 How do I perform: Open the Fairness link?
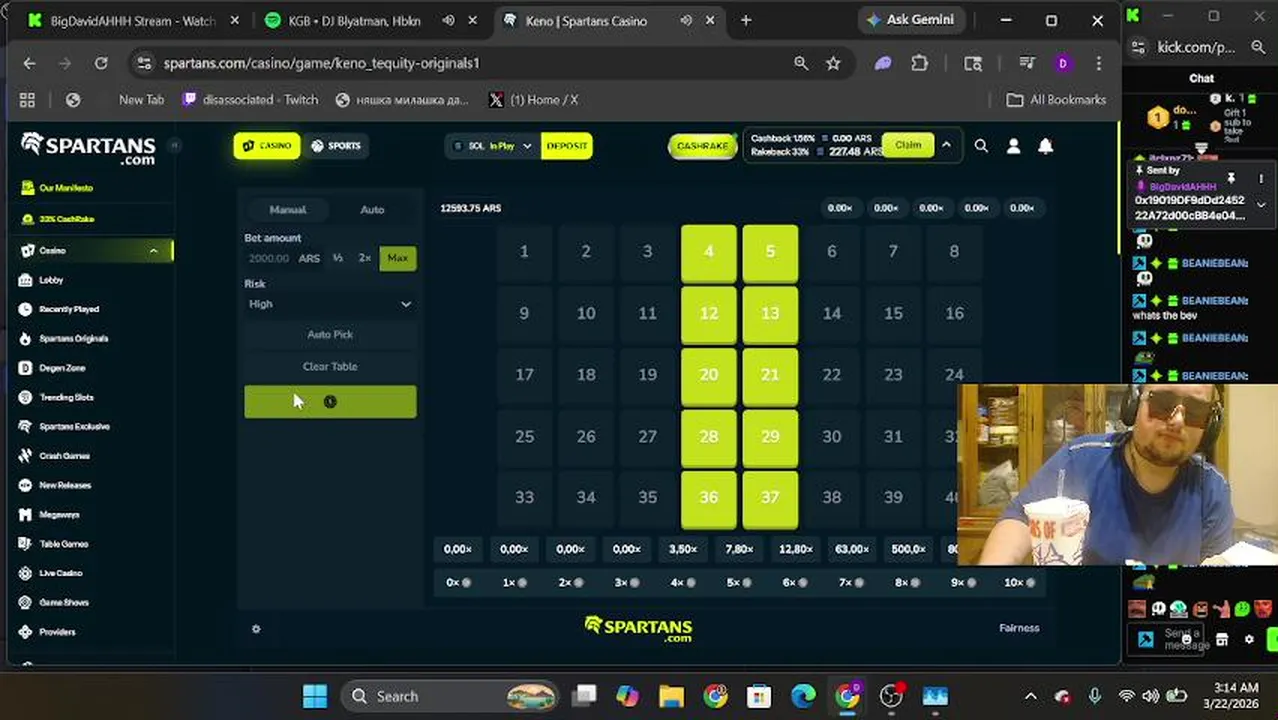click(x=1019, y=628)
